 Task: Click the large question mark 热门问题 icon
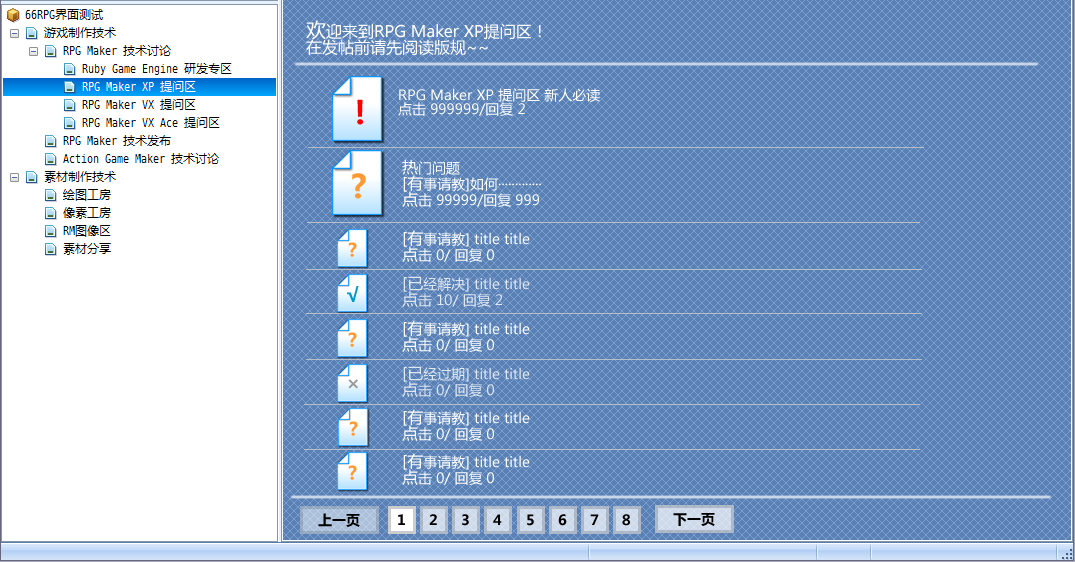tap(357, 183)
